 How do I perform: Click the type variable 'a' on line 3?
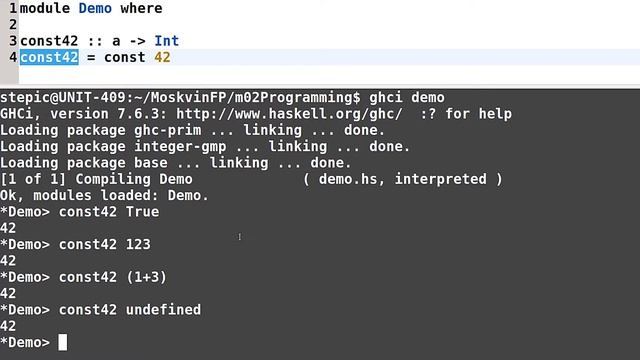[116, 41]
